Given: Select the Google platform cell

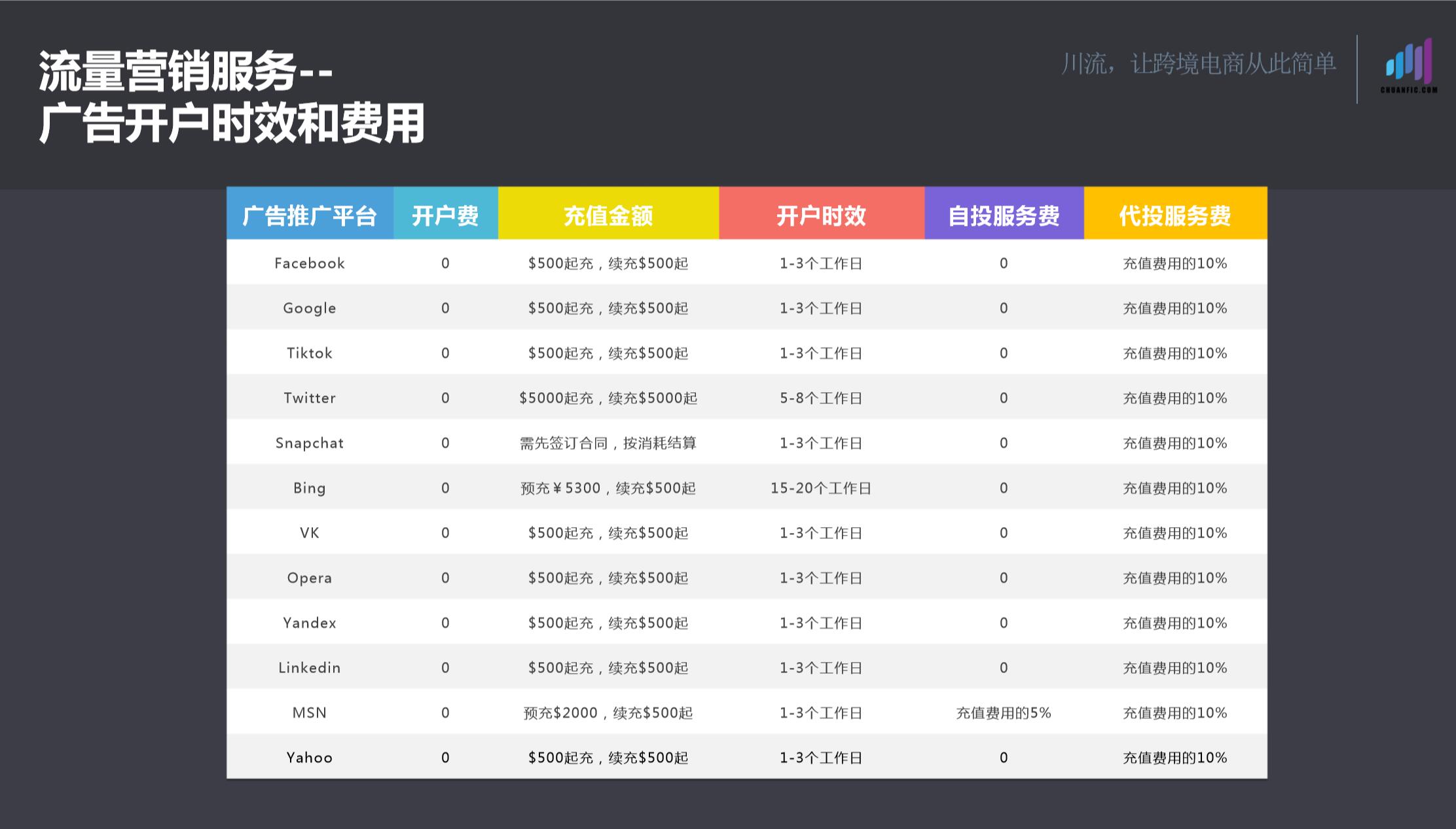Looking at the screenshot, I should (310, 308).
